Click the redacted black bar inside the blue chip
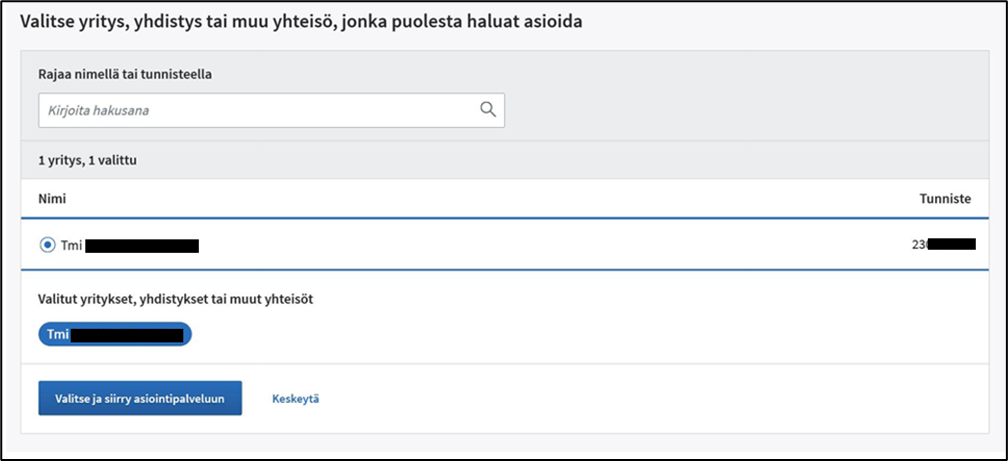 127,335
